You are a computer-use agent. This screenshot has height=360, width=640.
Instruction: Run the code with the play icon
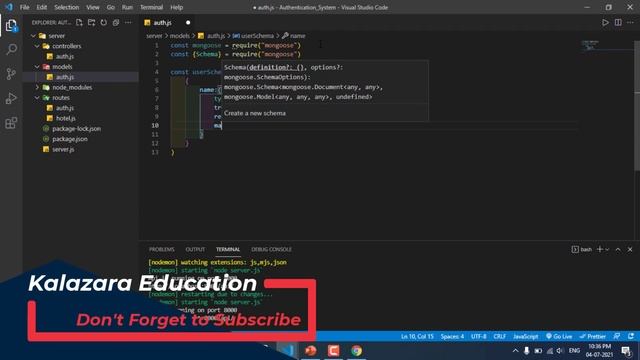tap(605, 22)
